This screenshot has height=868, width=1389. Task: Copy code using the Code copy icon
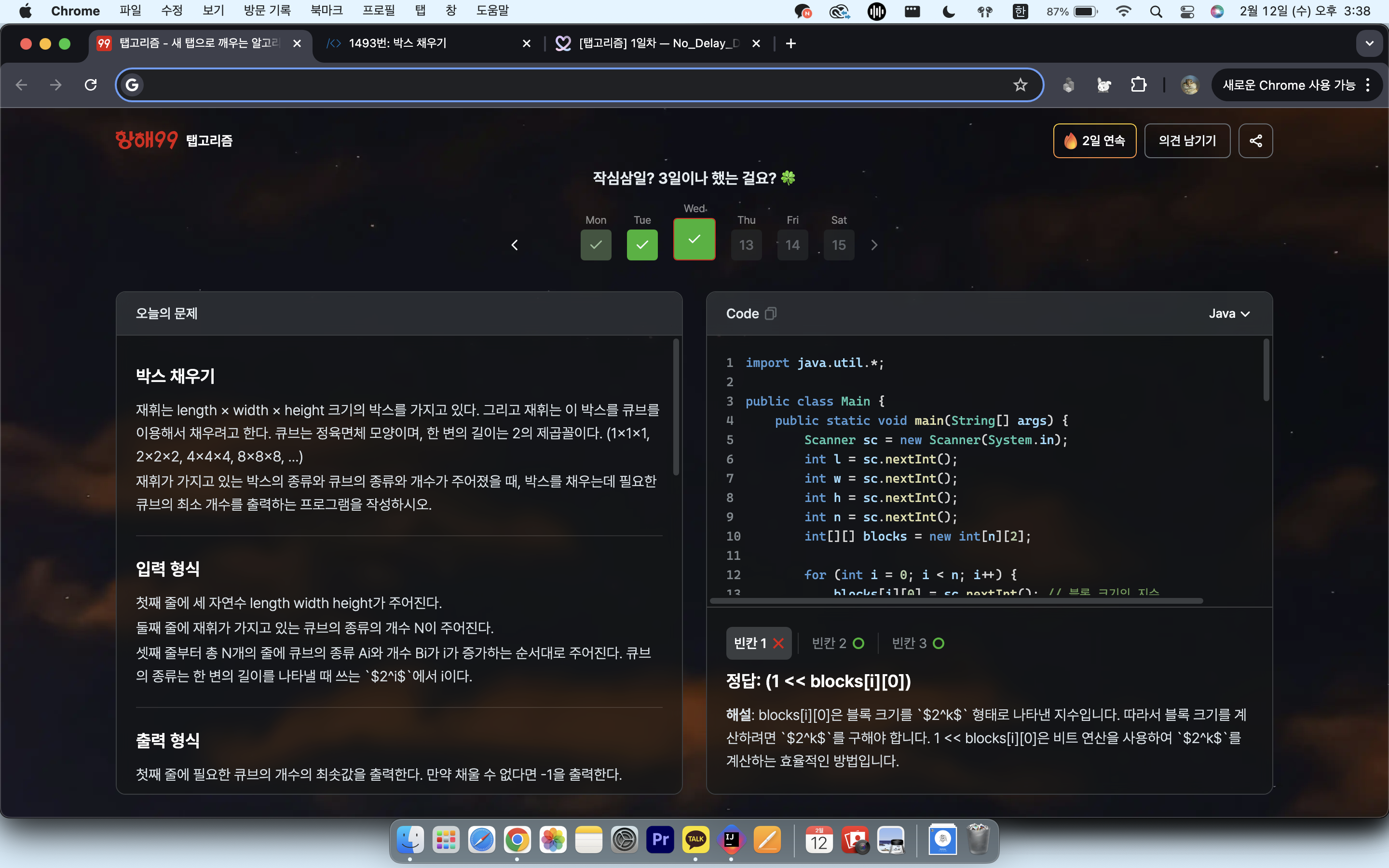(x=770, y=313)
